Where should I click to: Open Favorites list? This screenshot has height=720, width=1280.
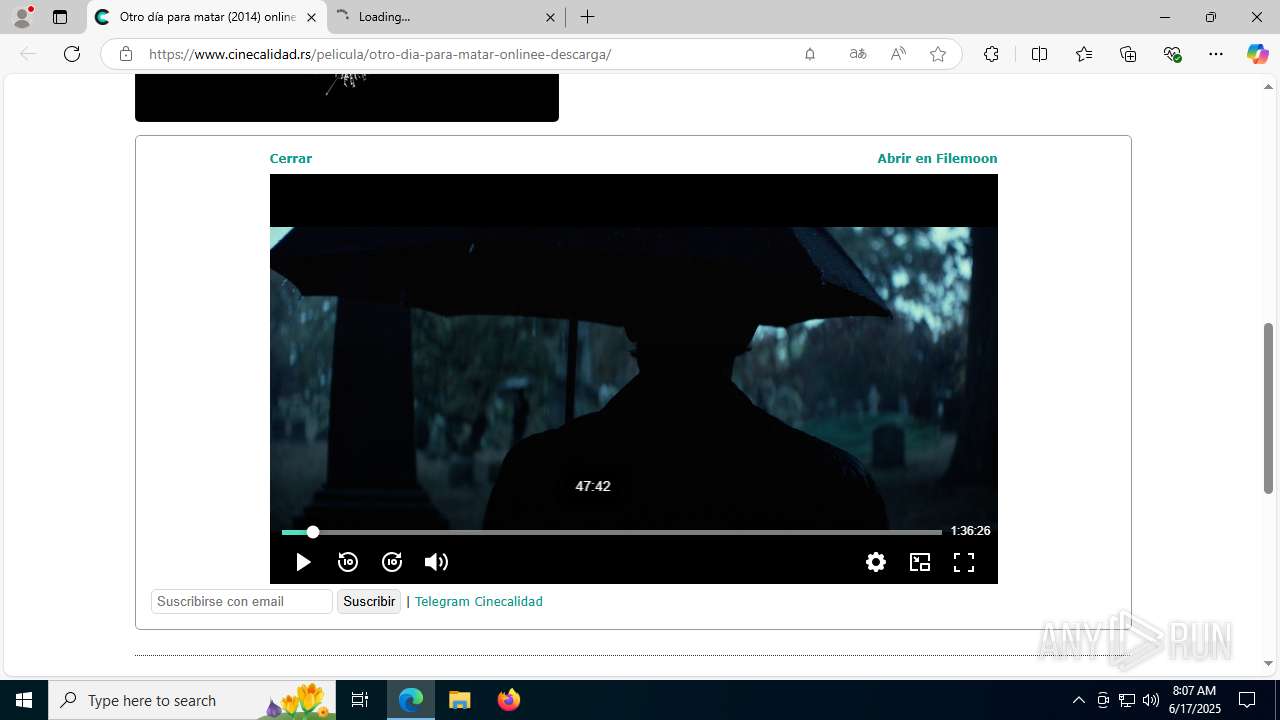click(1084, 54)
